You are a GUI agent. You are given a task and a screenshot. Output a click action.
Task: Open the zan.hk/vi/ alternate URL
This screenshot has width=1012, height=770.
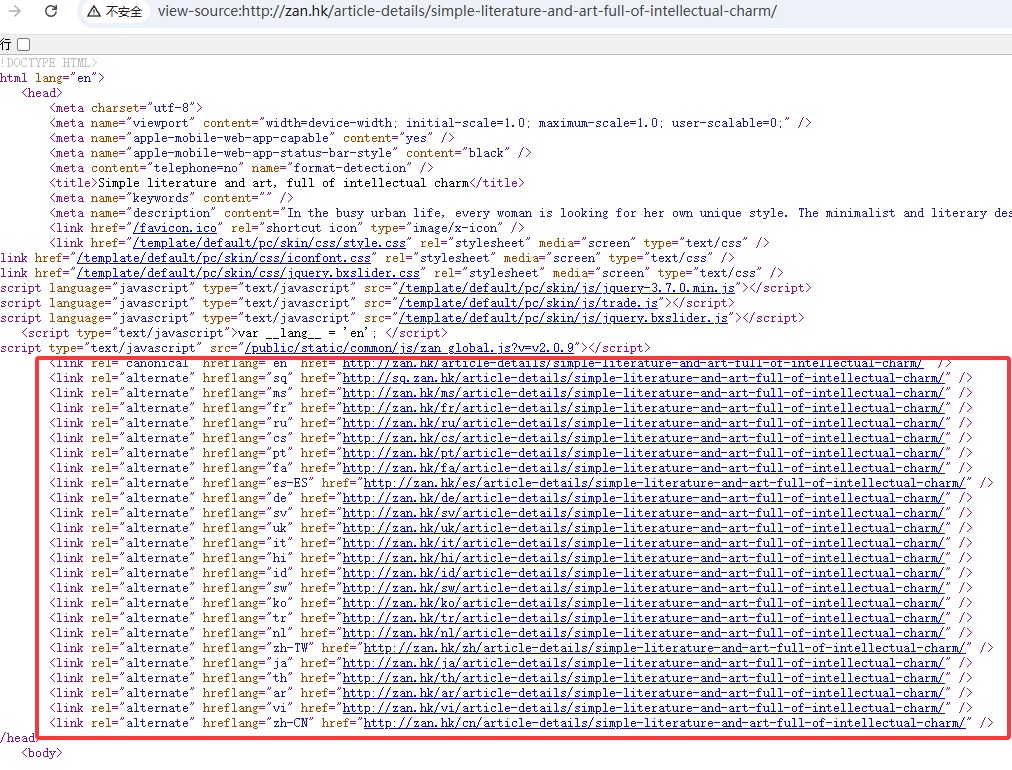(x=643, y=708)
